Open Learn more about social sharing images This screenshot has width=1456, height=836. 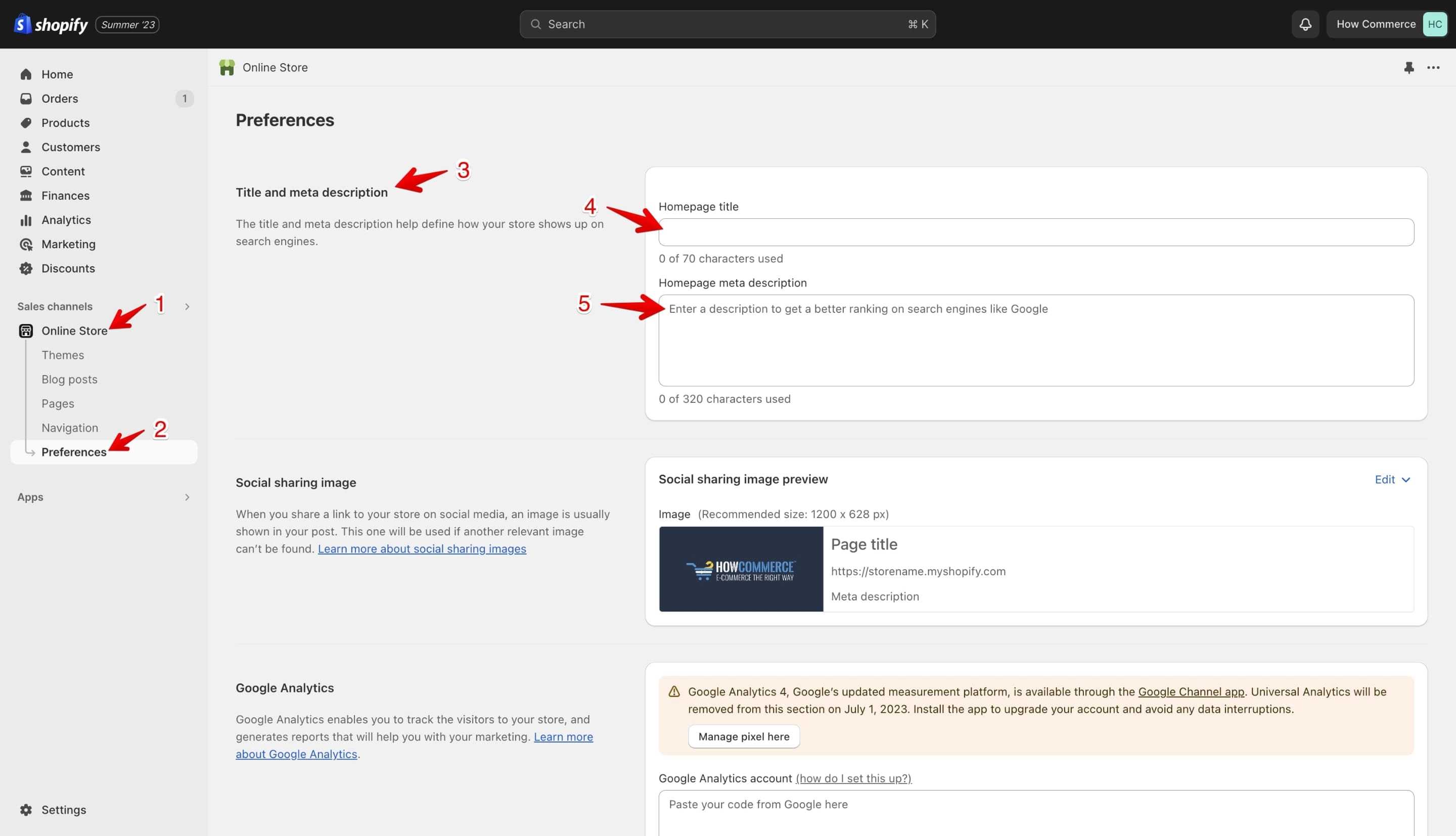pyautogui.click(x=422, y=548)
